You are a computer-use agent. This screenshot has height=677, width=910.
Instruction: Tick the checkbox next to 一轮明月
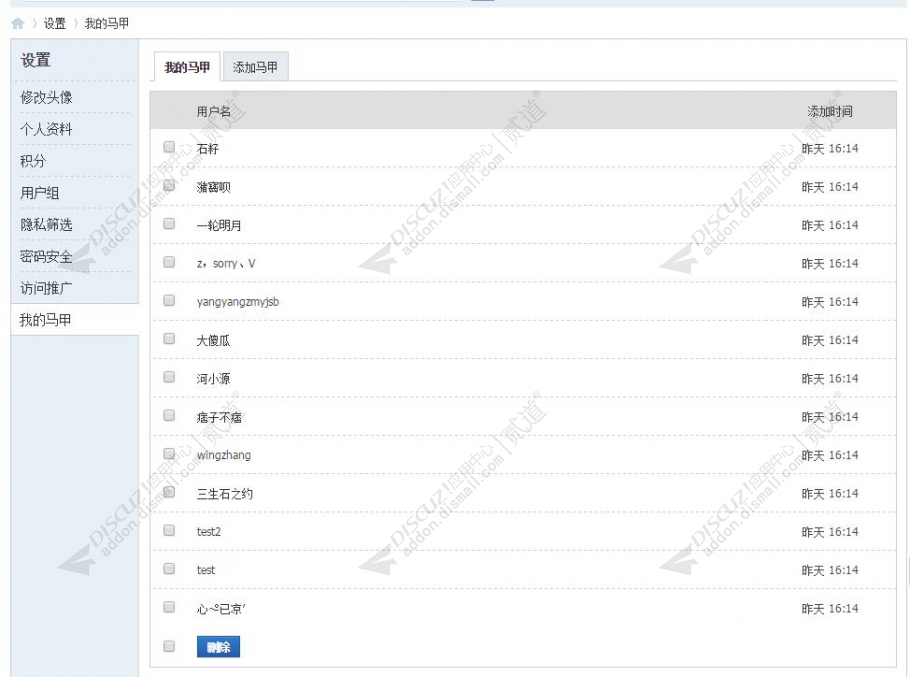(x=169, y=224)
